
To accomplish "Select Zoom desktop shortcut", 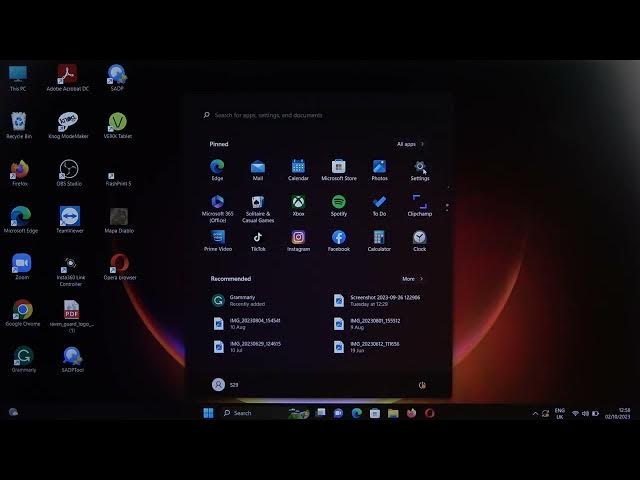I will click(x=22, y=267).
